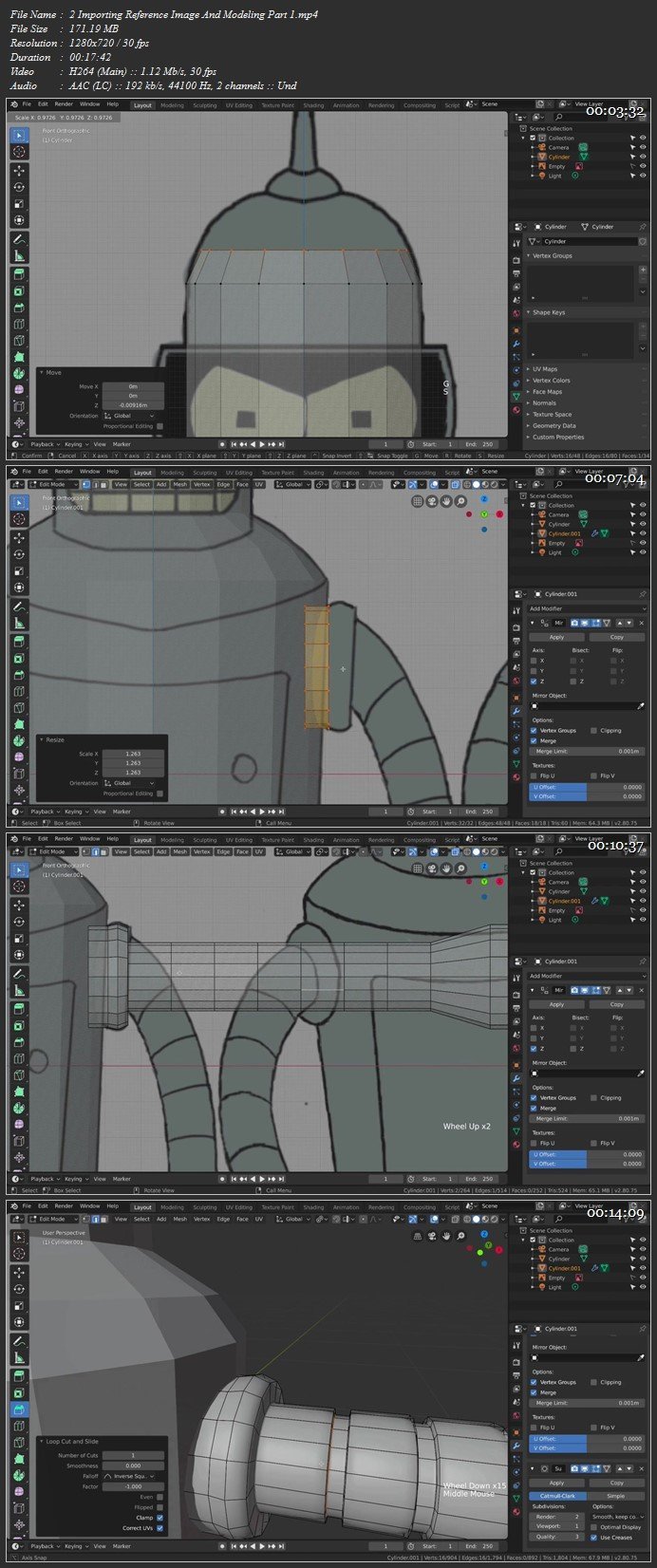The height and width of the screenshot is (1568, 657).
Task: Select Catmull-Clark subdivision type in the 00:14:09 panel
Action: [x=557, y=1496]
